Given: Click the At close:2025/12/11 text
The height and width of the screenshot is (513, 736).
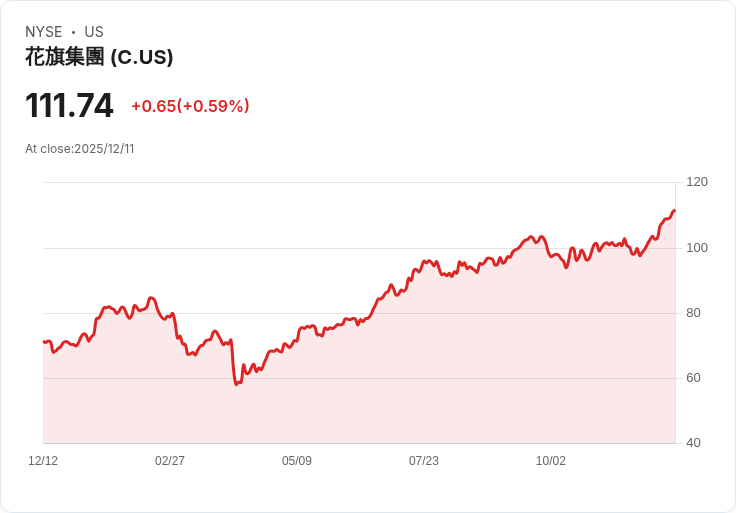Looking at the screenshot, I should [80, 149].
